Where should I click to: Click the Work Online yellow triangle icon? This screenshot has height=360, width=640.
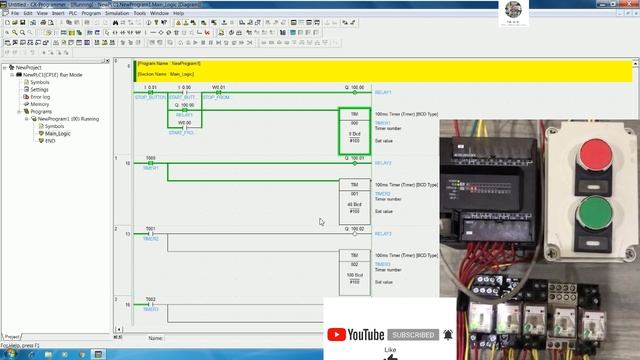tap(178, 22)
